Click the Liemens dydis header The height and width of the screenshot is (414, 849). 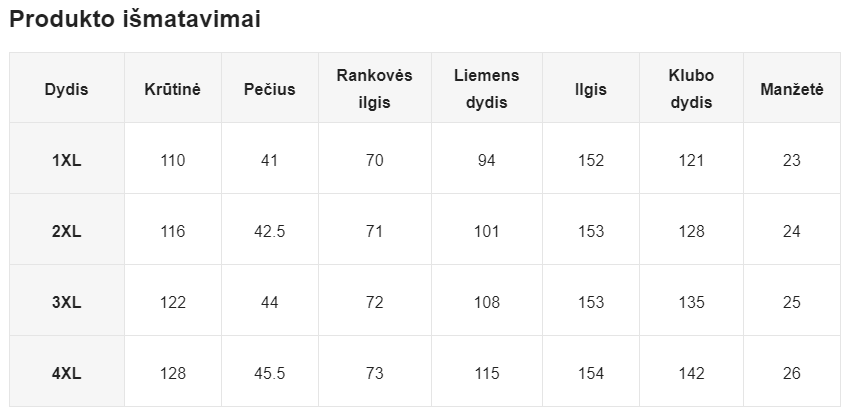pyautogui.click(x=486, y=89)
